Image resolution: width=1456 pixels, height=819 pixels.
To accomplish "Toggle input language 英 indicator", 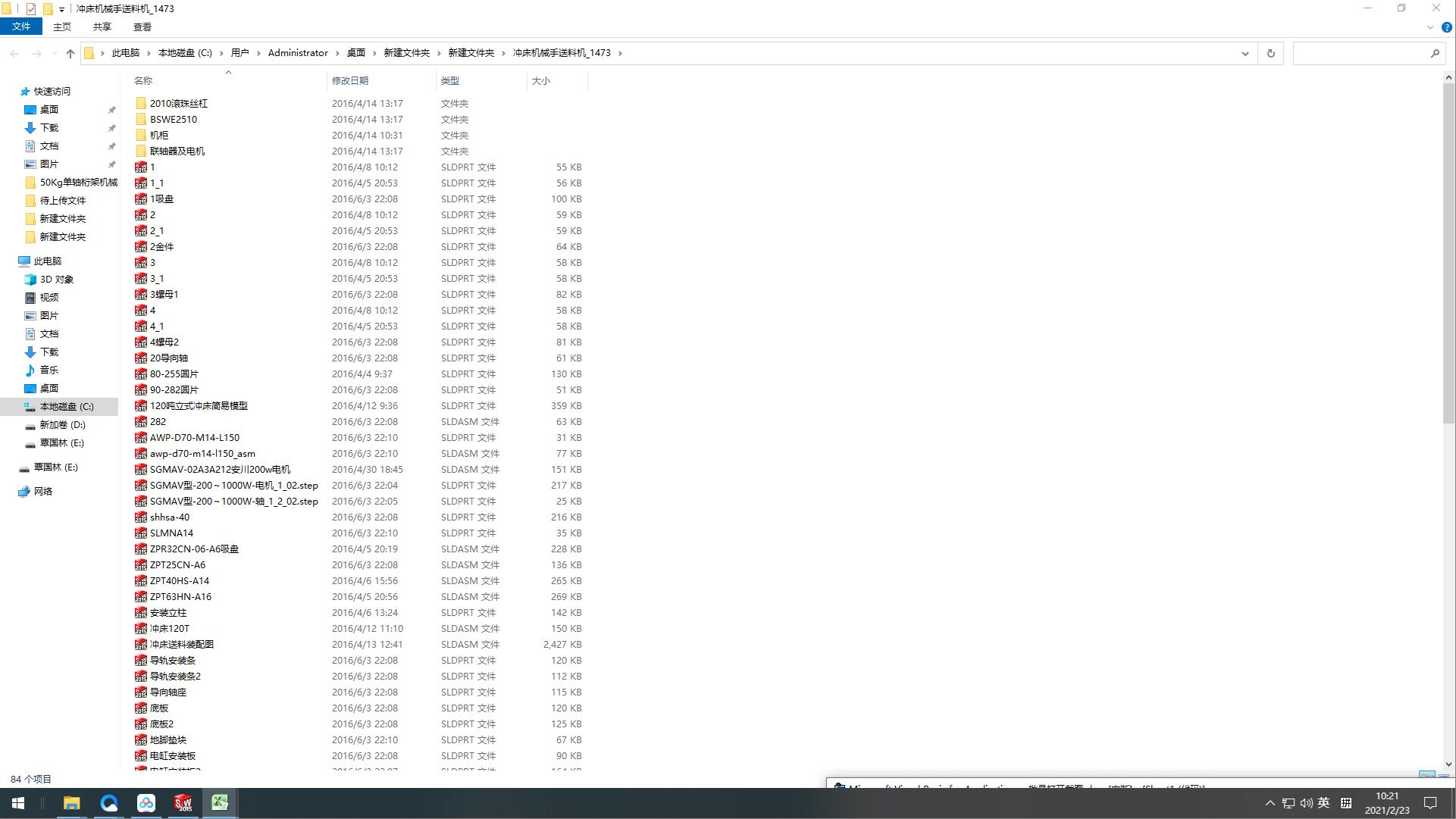I will click(x=1323, y=803).
